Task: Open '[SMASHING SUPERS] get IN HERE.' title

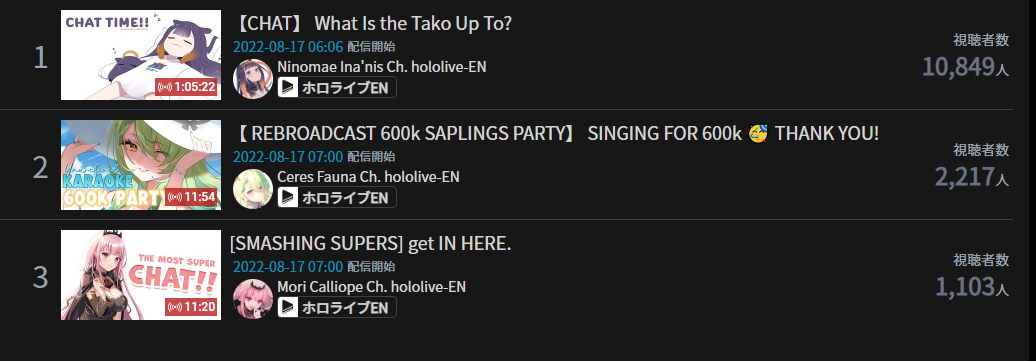Action: point(371,244)
